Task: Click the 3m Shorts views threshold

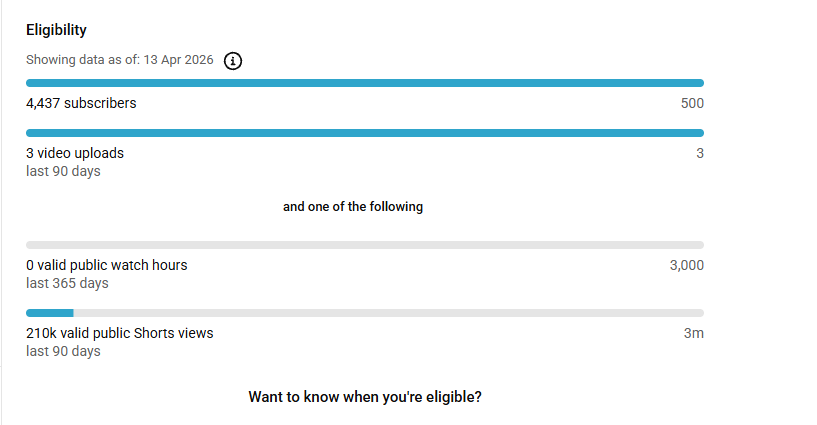Action: (x=694, y=333)
